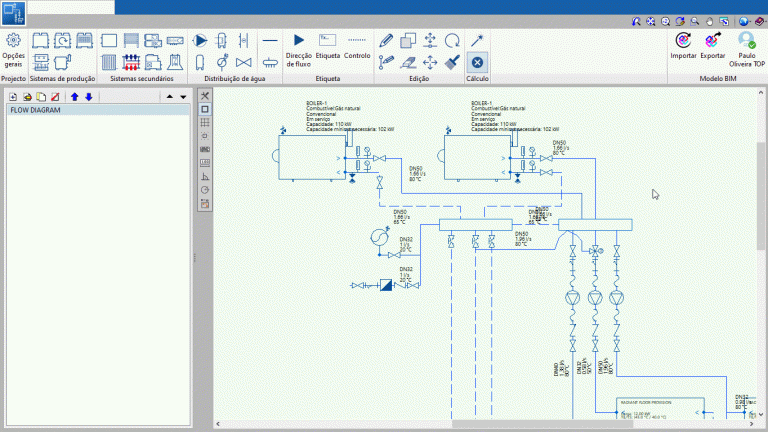Image resolution: width=768 pixels, height=432 pixels.
Task: Click the pan hand tool
Action: click(709, 22)
